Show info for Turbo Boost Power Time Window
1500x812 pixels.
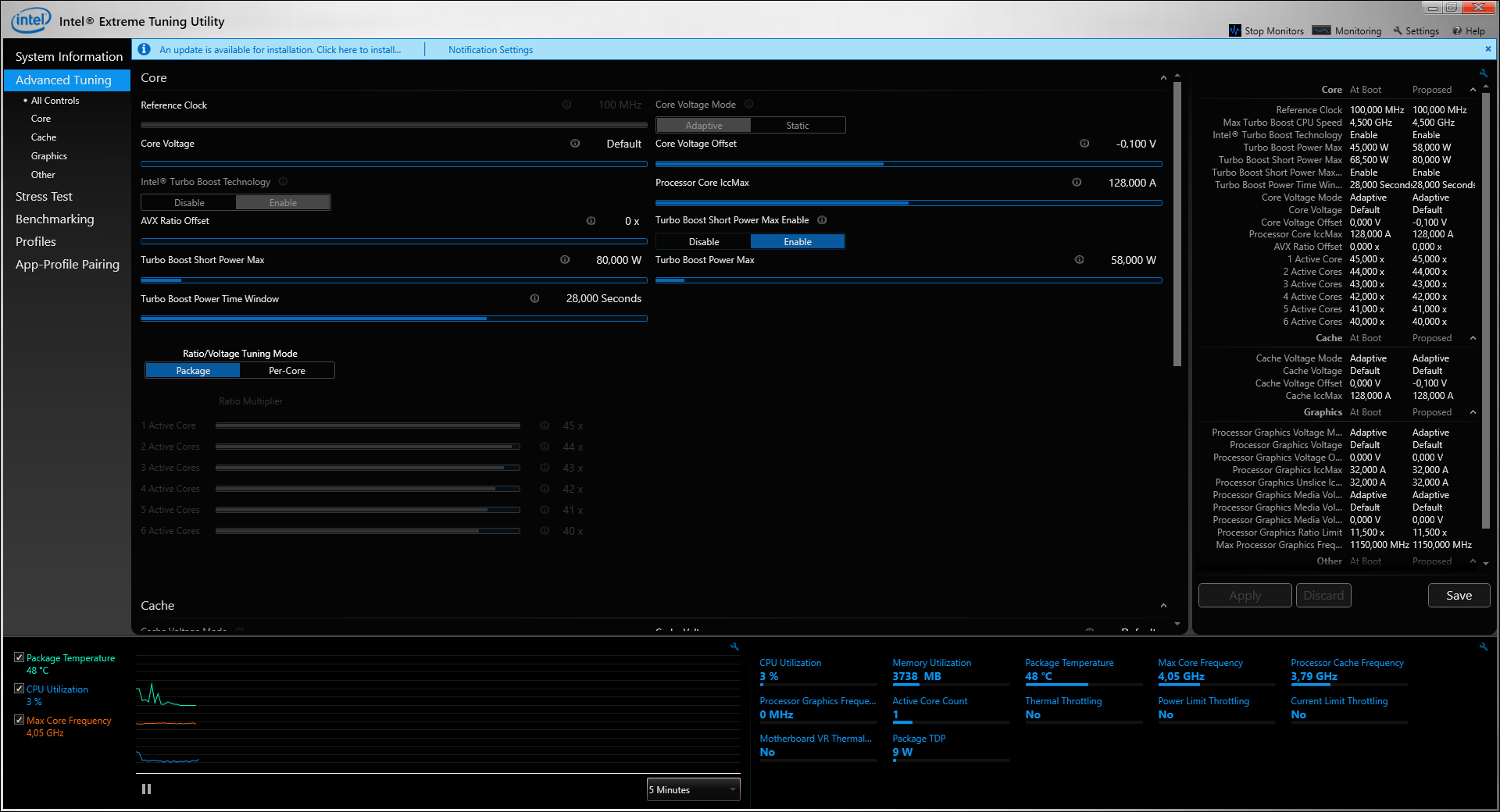[x=534, y=298]
